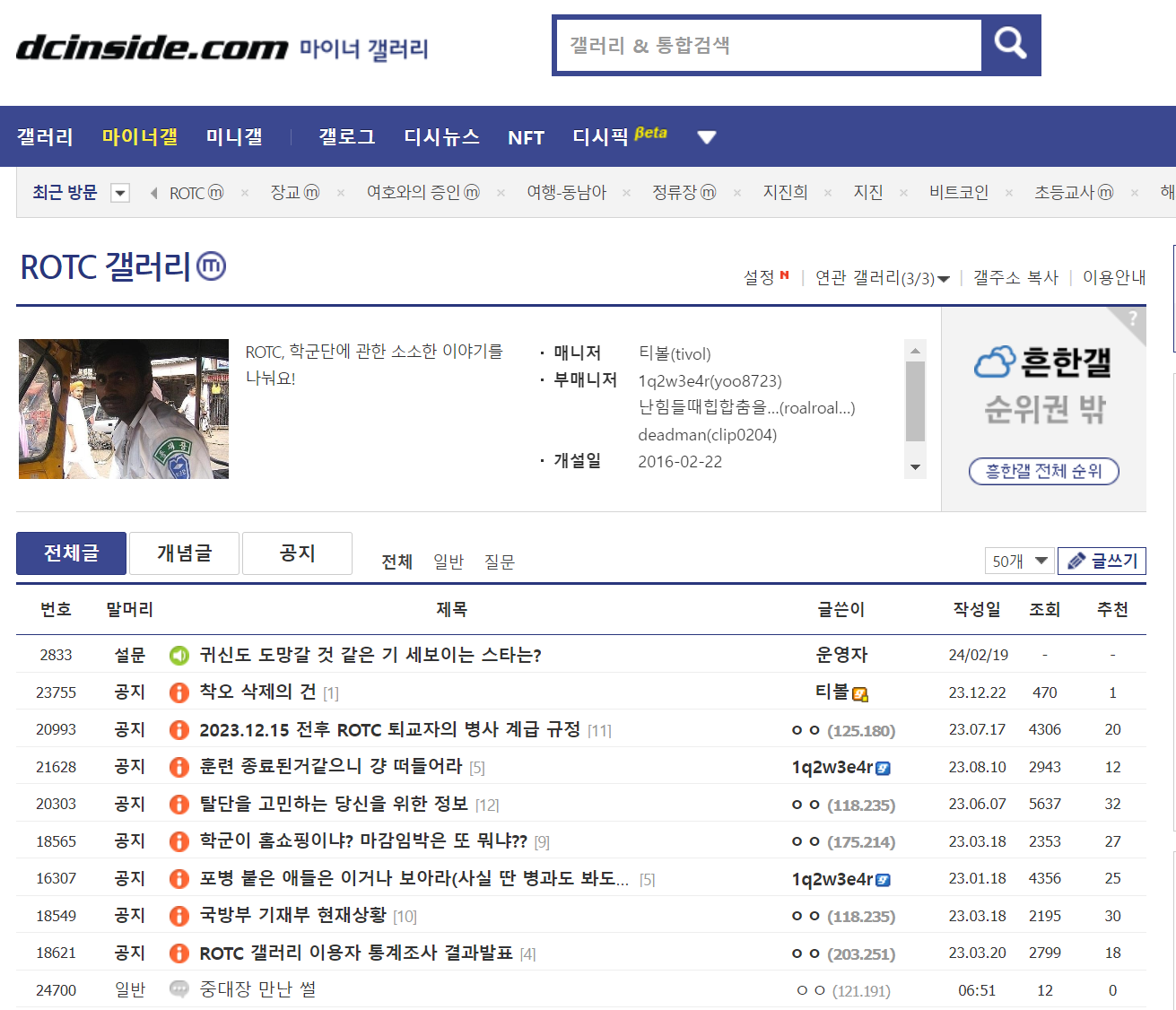
Task: Click notice icon beside 국방부 기재부 현재상황
Action: pyautogui.click(x=179, y=916)
